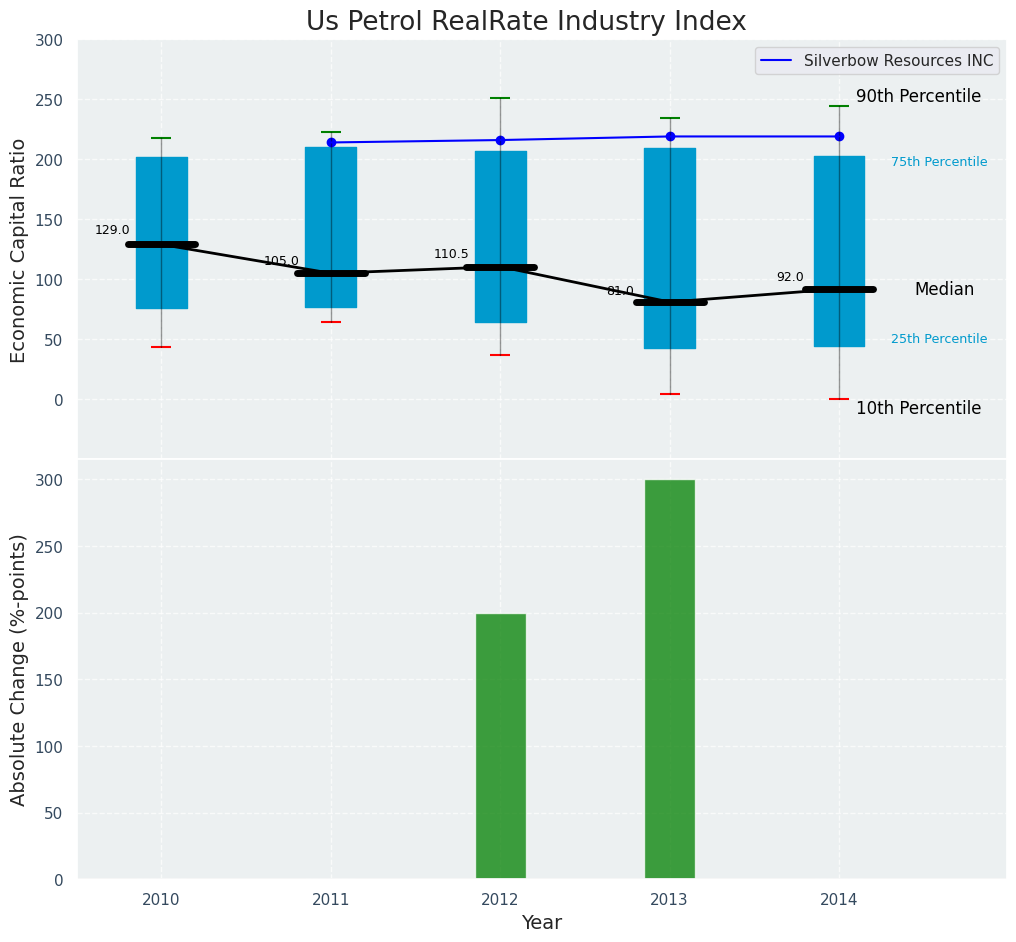Click the 81.0 median value label

[x=620, y=292]
